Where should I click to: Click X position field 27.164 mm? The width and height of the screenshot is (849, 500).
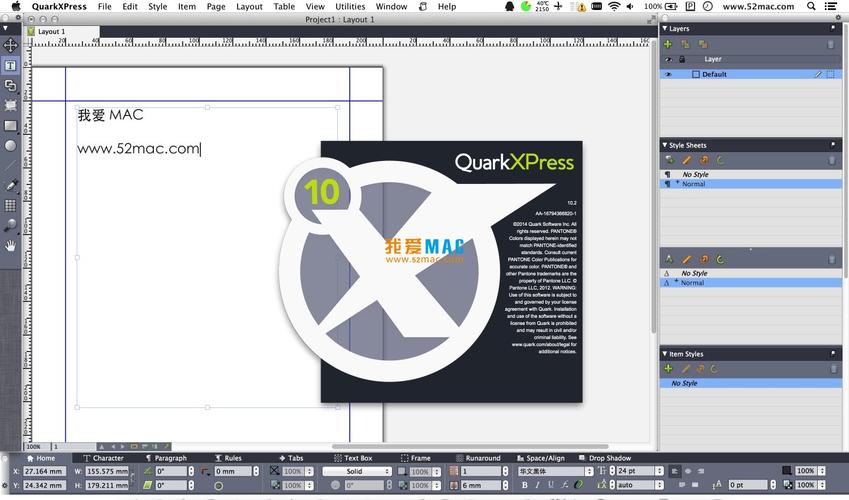point(44,471)
